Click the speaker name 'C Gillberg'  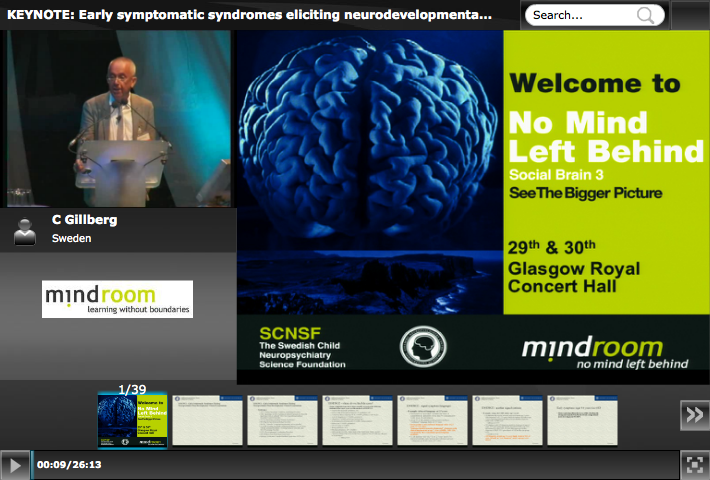coord(85,220)
